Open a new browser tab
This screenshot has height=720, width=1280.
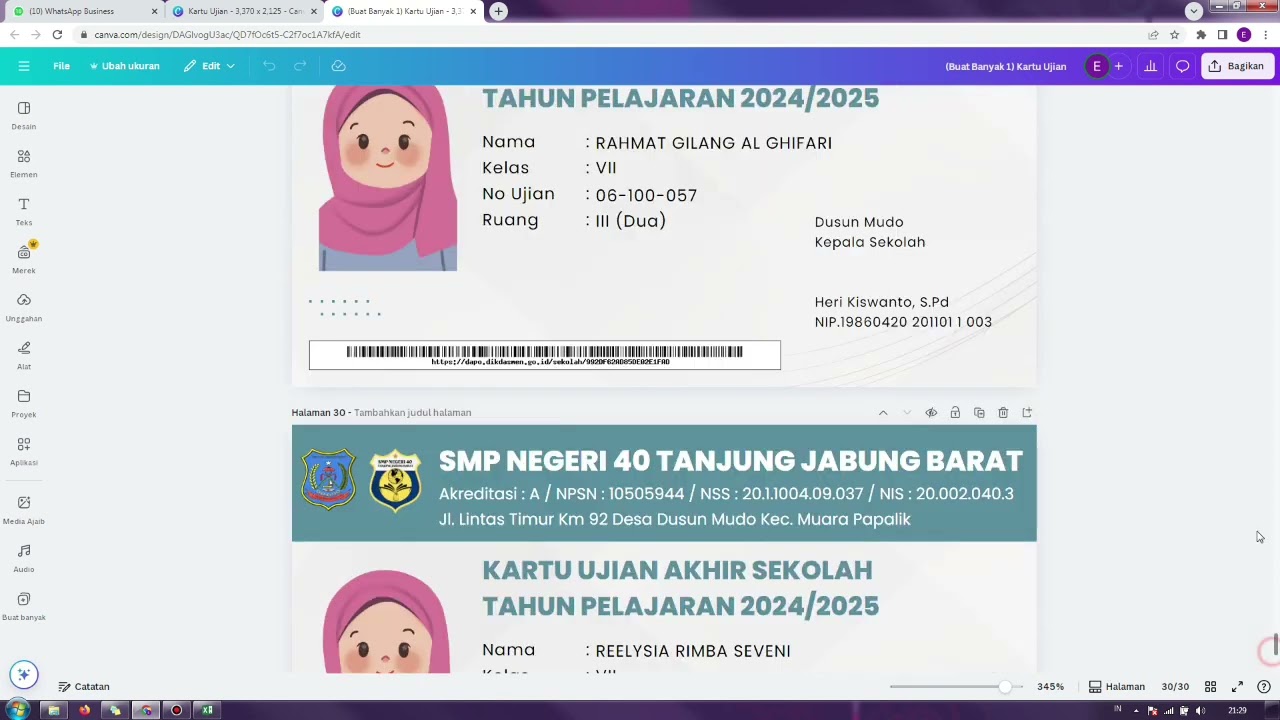[x=498, y=11]
